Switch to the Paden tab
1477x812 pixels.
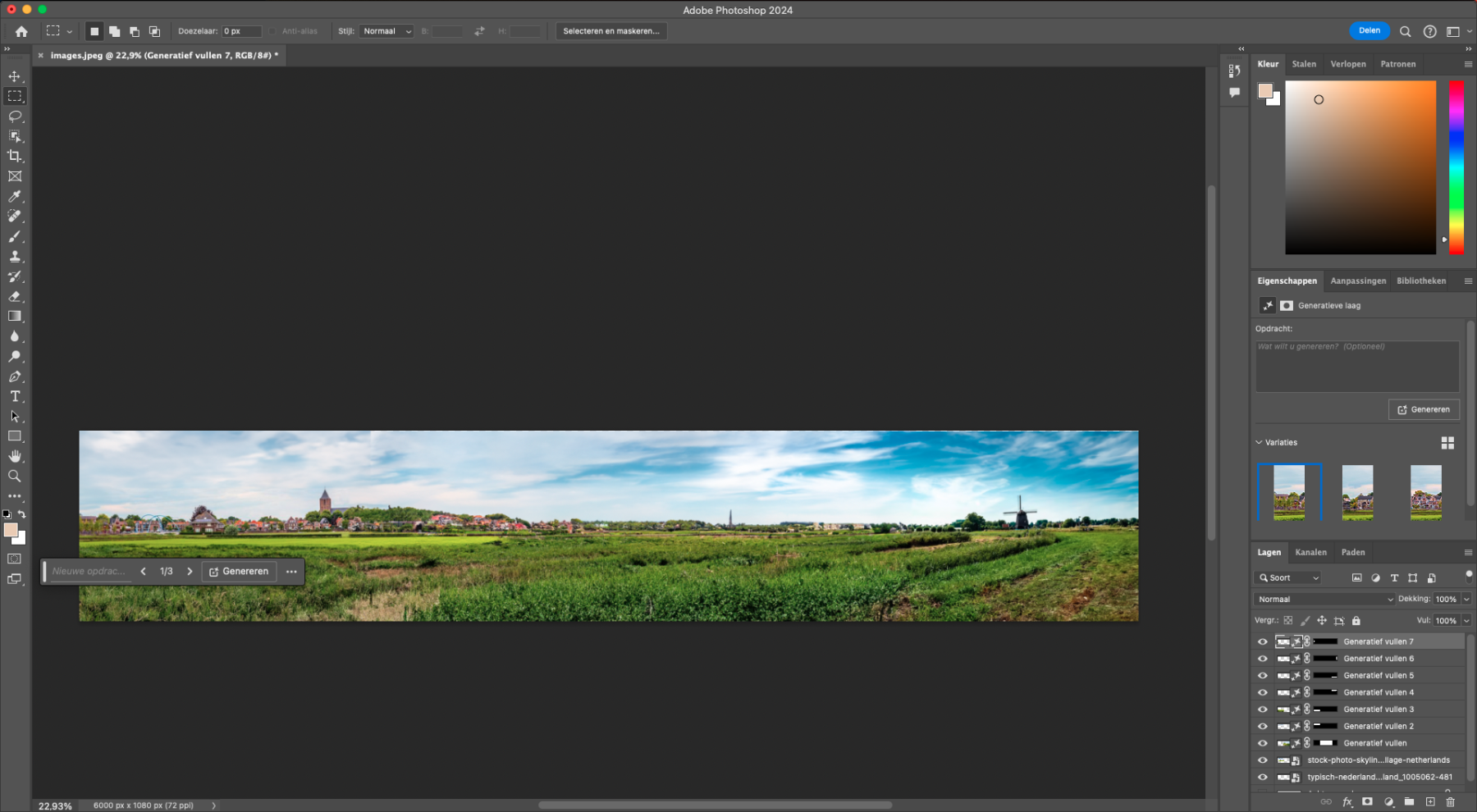[1353, 552]
